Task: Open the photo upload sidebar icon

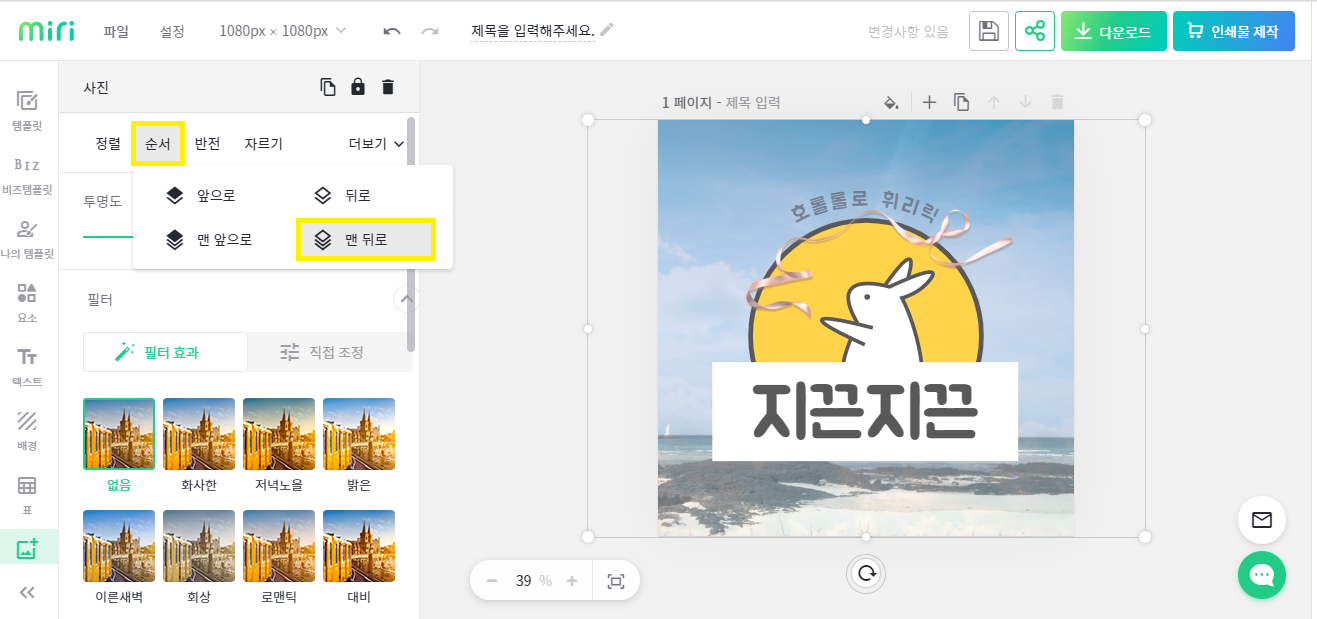Action: coord(28,548)
